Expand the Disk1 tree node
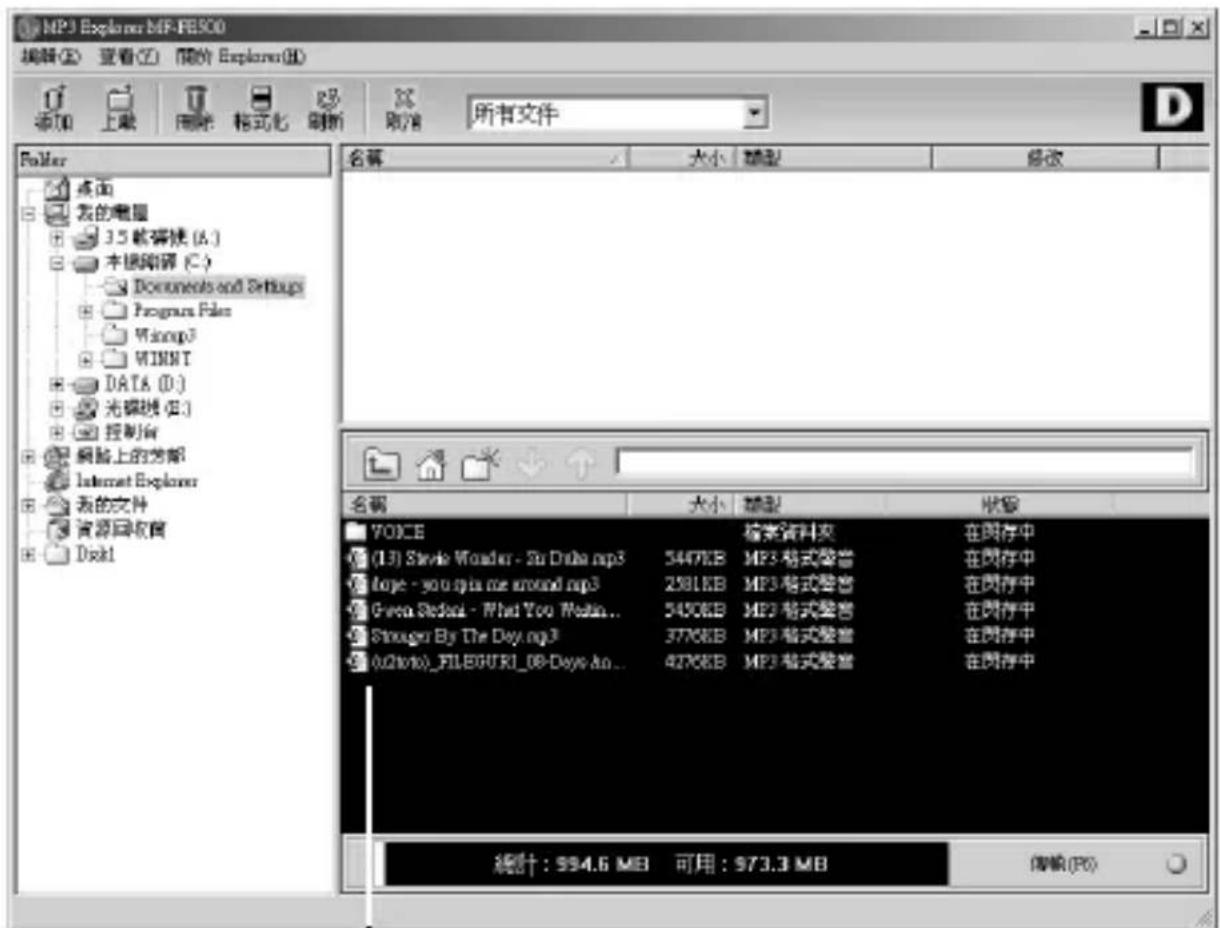Viewport: 1220px width, 928px height. point(29,555)
